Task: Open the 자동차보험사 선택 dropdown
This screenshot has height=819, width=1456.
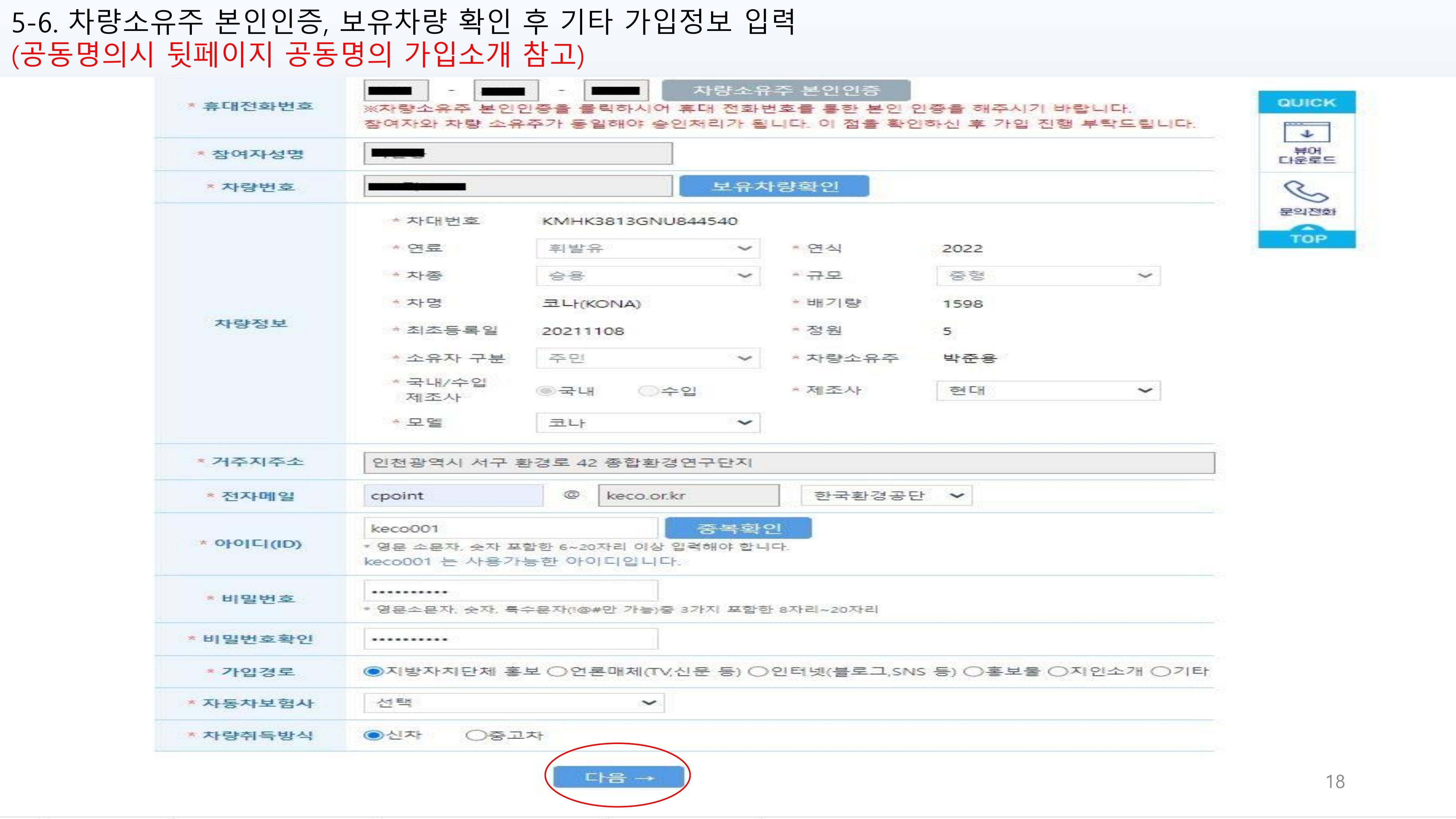Action: 513,703
